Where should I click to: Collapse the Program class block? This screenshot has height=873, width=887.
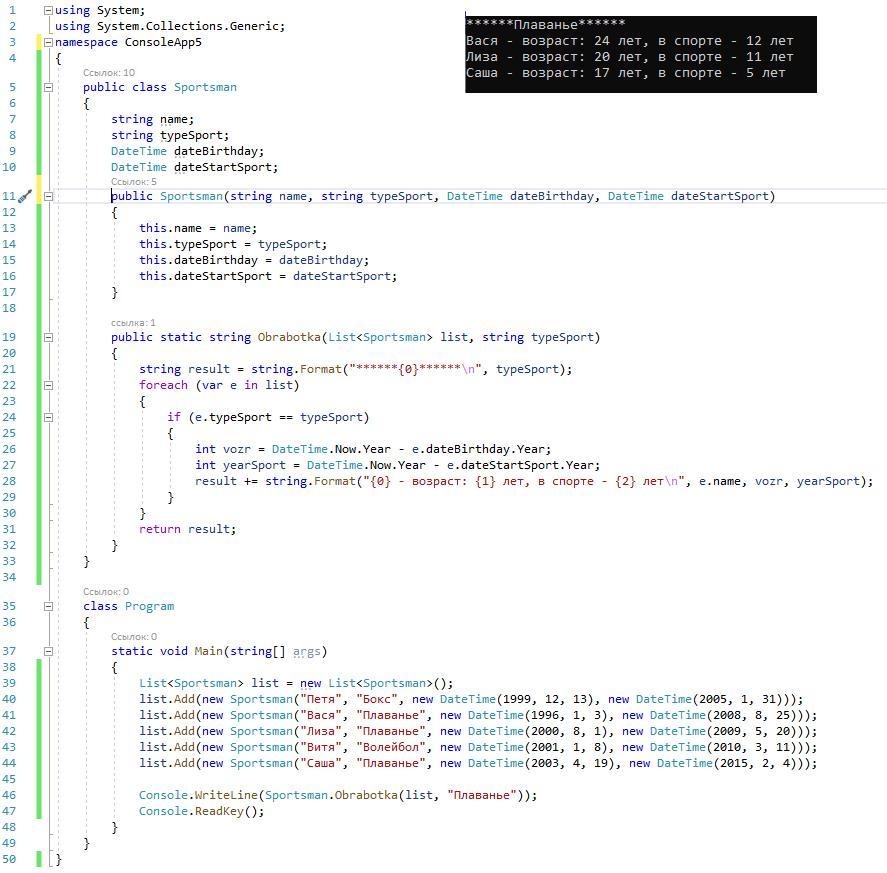(48, 606)
